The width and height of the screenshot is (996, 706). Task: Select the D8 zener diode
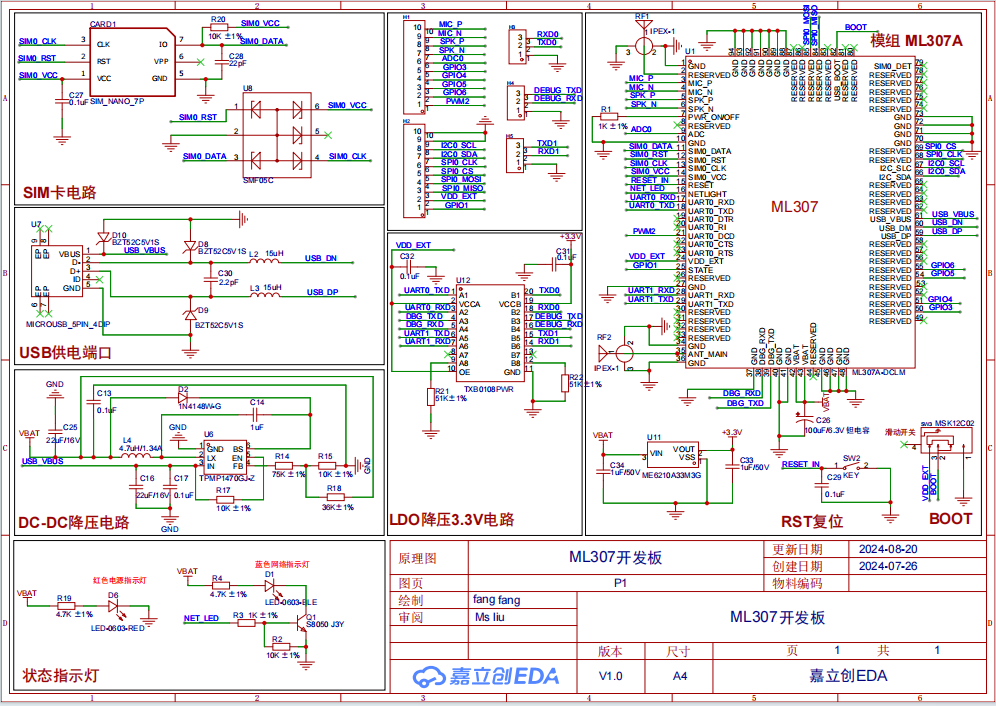pyautogui.click(x=189, y=246)
